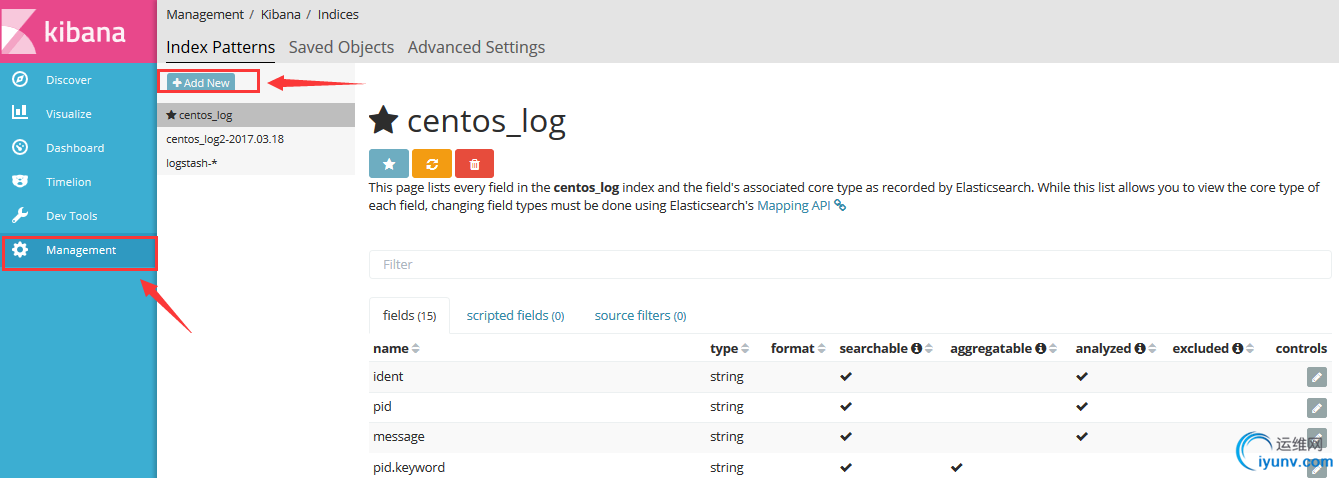This screenshot has height=478, width=1339.
Task: Open Timelion mask icon
Action: [20, 182]
